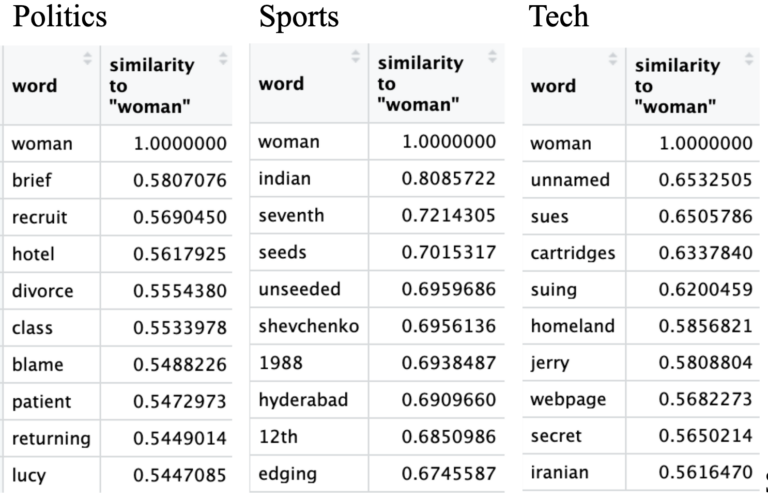Click the "cartridges" cell in Tech table
Screen dimensions: 768x501
[x=573, y=253]
